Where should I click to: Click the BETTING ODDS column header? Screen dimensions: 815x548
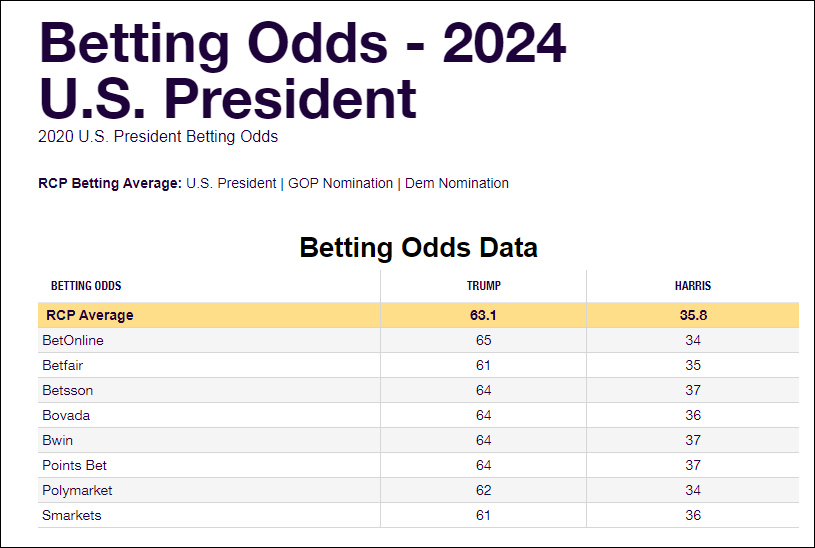pos(86,286)
